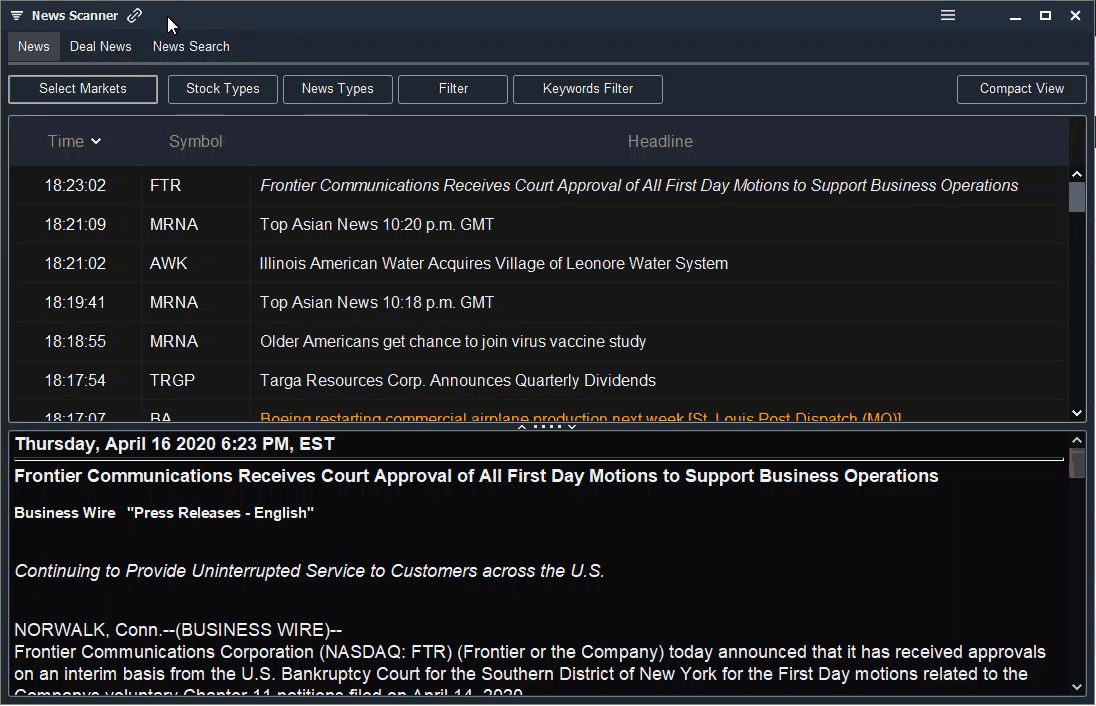Open the Stock Types options

(222, 89)
